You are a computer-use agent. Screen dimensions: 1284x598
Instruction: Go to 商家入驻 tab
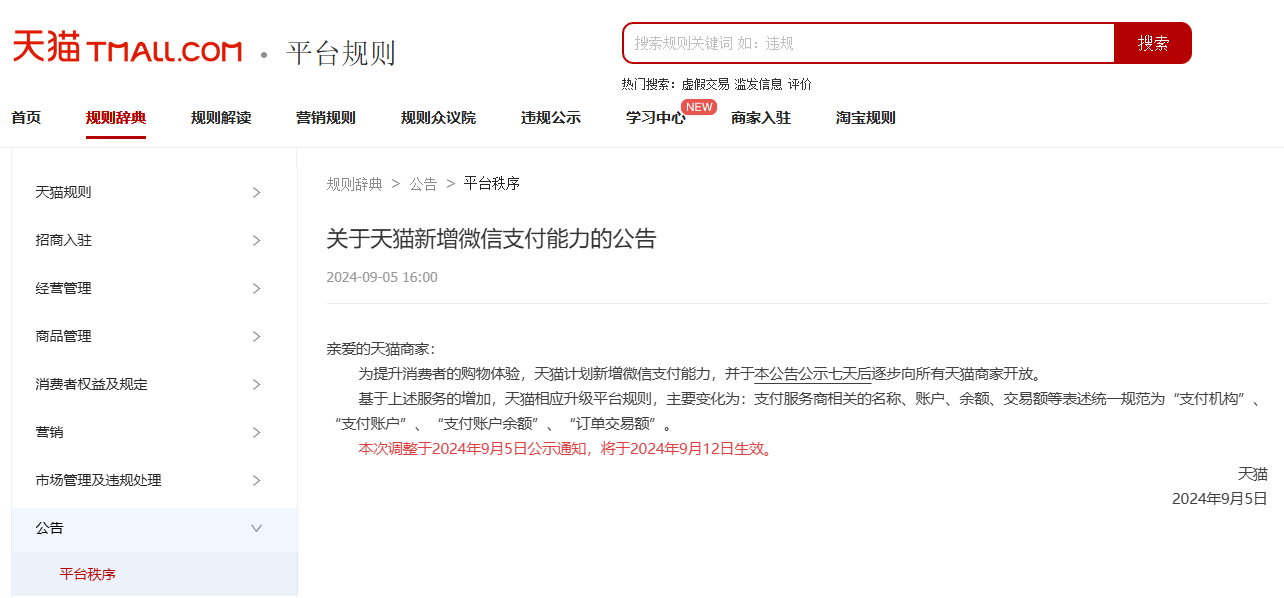[761, 118]
